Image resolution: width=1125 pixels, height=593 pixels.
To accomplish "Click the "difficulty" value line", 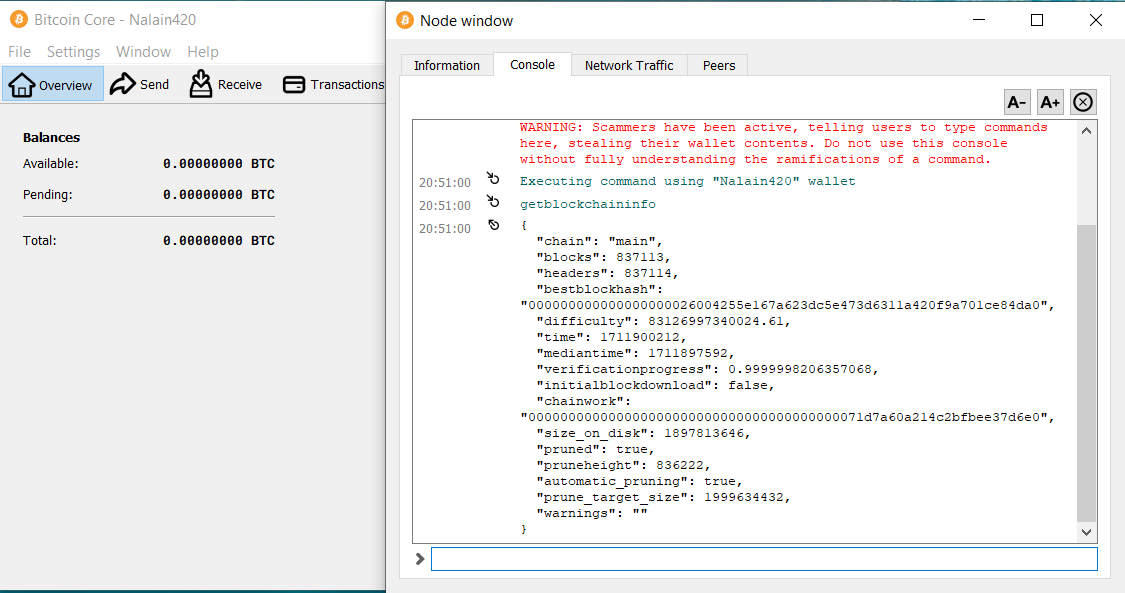I will point(663,321).
